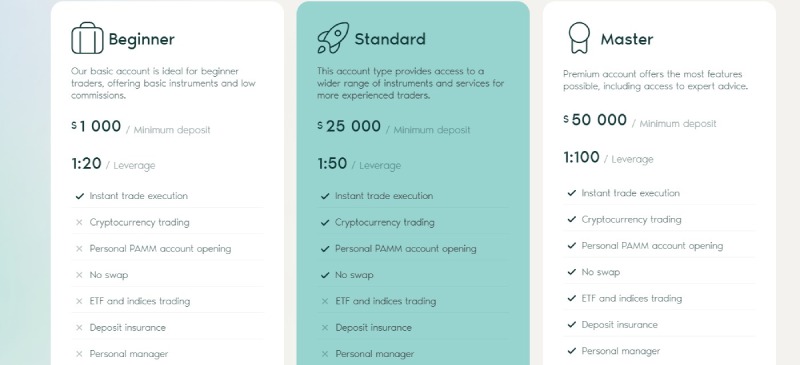Image resolution: width=800 pixels, height=365 pixels.
Task: Click X mark beside Standard Deposit insurance
Action: tap(325, 328)
